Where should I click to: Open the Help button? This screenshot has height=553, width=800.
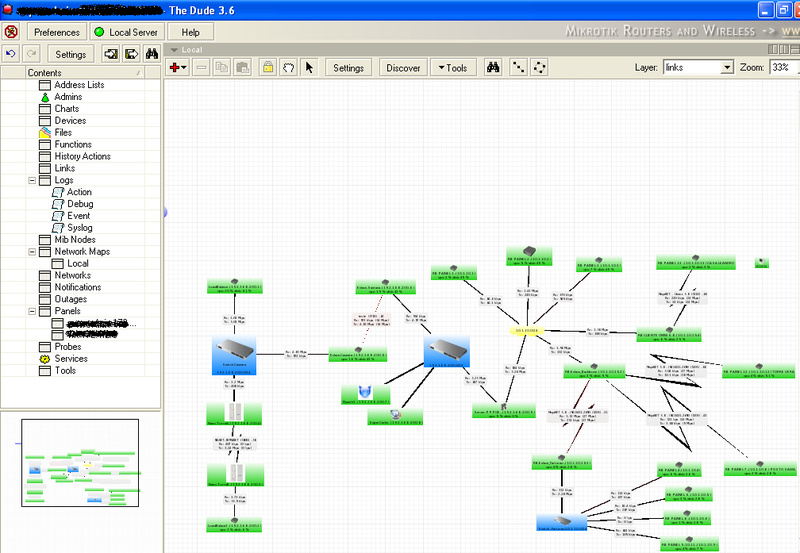tap(190, 32)
